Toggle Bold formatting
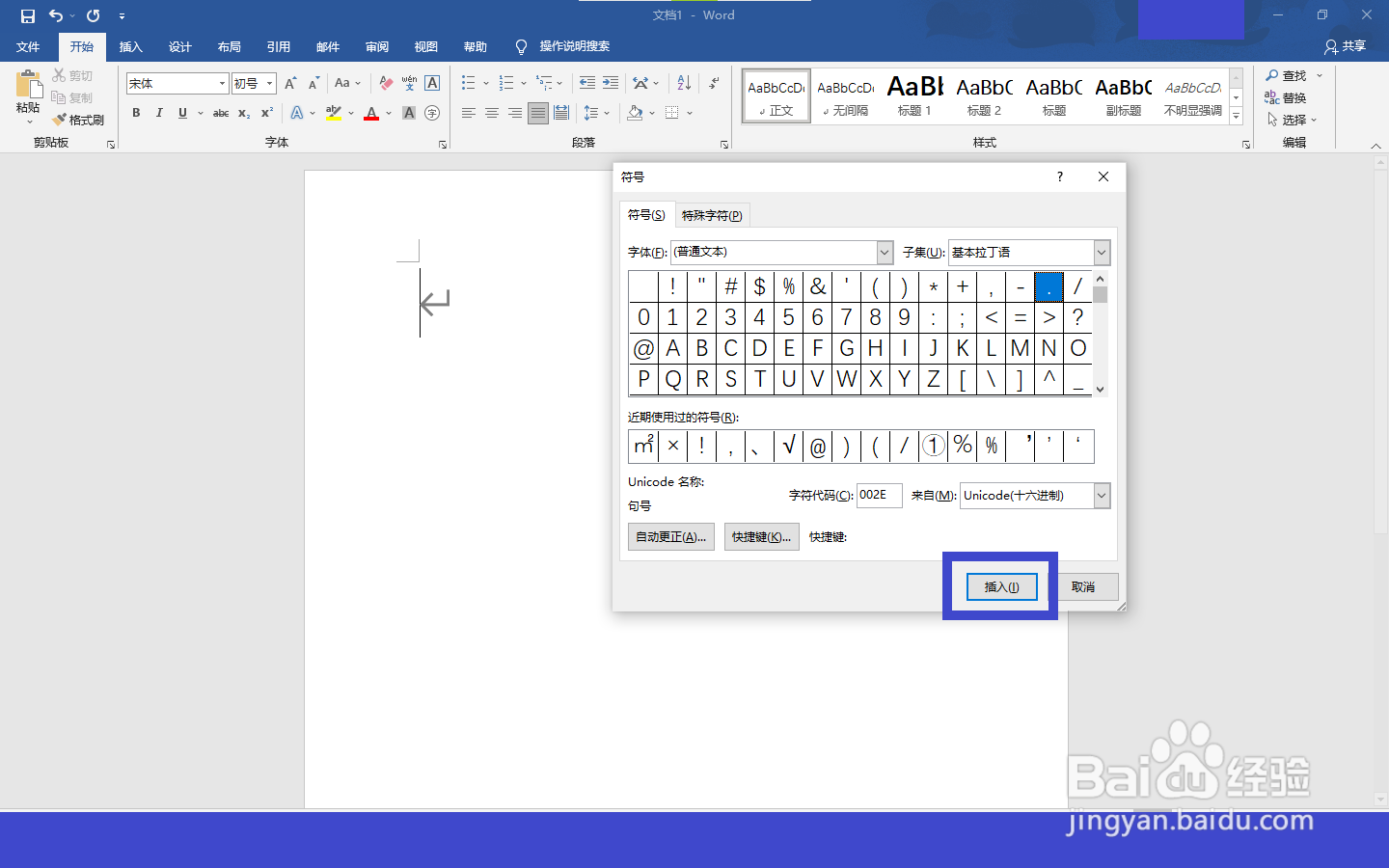The height and width of the screenshot is (868, 1389). tap(136, 113)
